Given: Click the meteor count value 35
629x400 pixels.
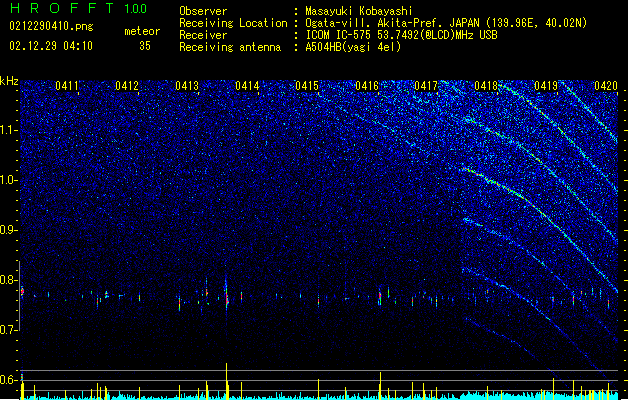Looking at the screenshot, I should (145, 46).
